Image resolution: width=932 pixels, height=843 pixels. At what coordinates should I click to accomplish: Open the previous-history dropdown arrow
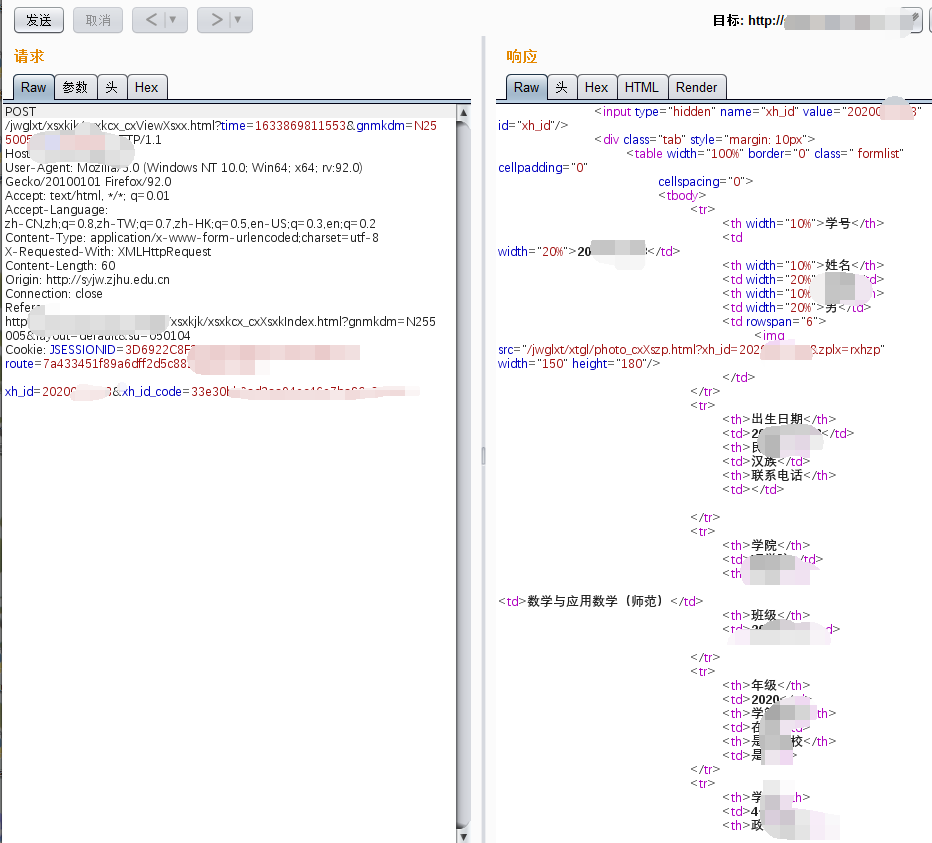tap(173, 20)
